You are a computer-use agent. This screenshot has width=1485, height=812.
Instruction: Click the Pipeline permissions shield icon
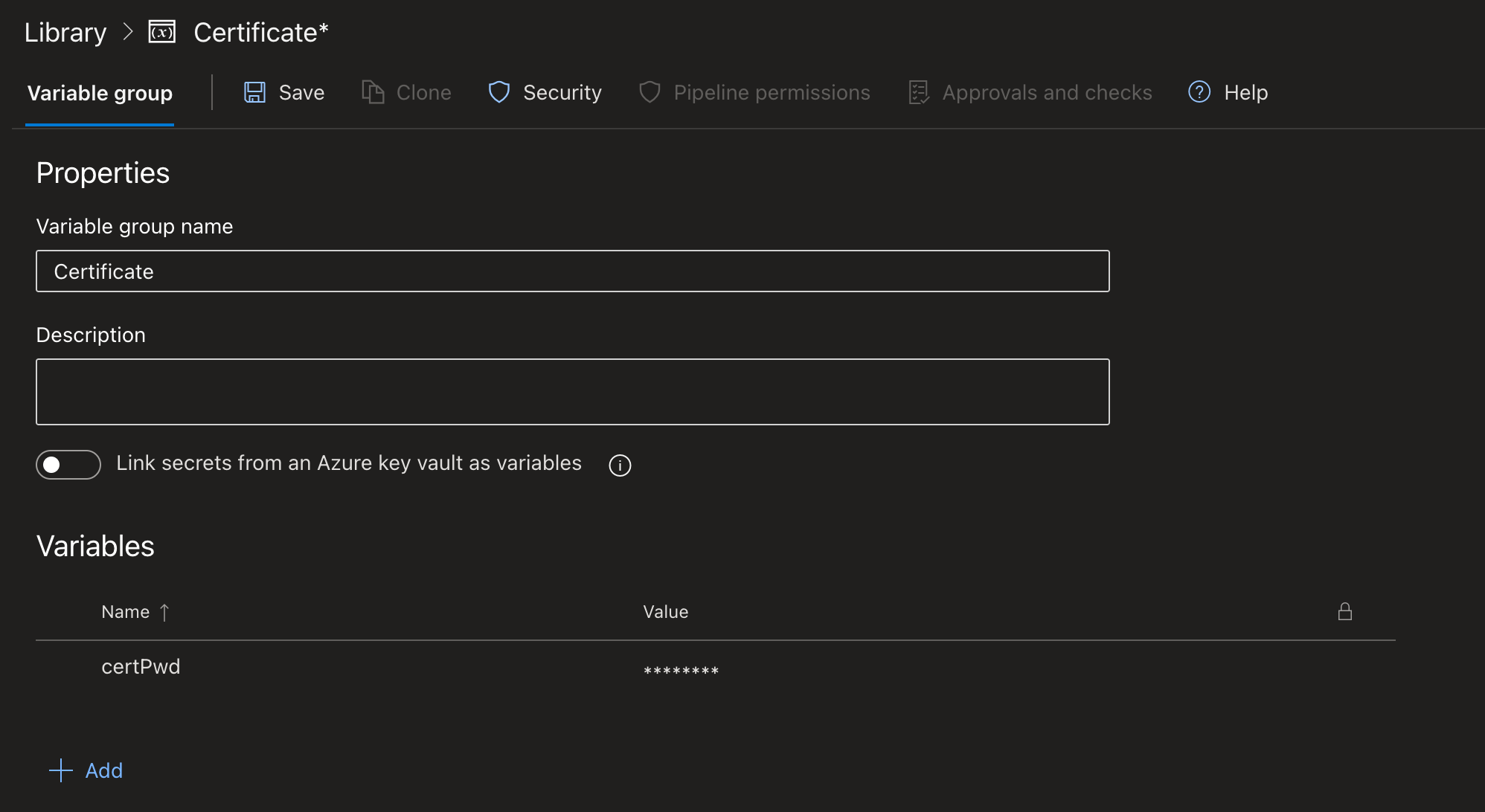click(x=650, y=92)
